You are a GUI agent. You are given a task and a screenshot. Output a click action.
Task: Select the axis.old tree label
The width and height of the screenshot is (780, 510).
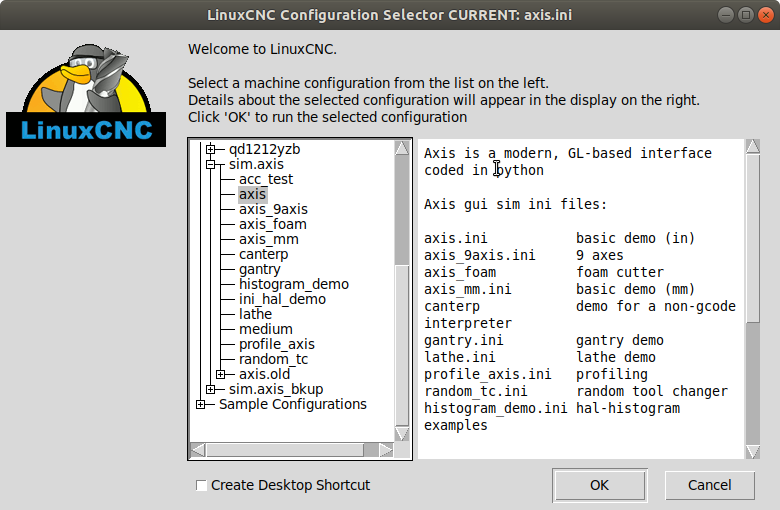(x=264, y=374)
